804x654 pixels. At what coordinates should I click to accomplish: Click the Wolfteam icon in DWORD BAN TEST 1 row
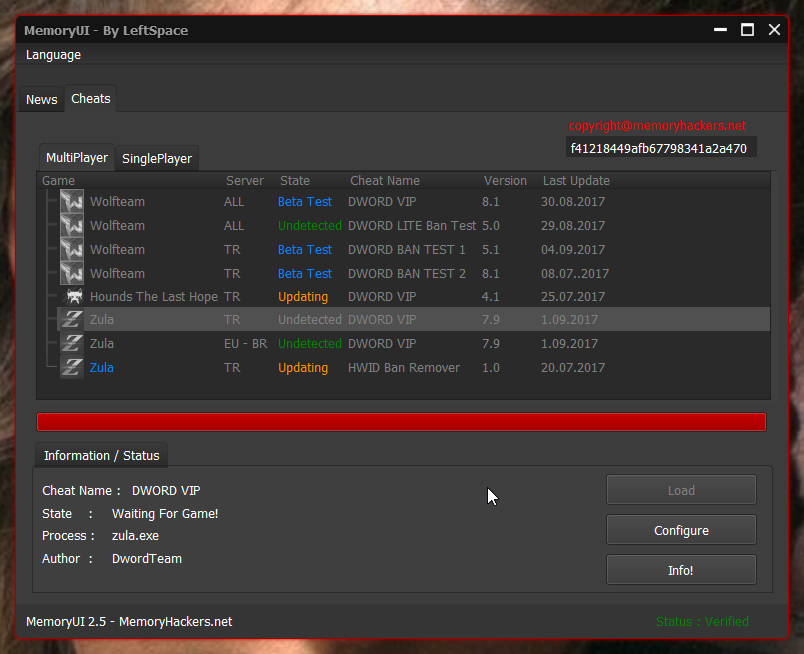coord(72,249)
